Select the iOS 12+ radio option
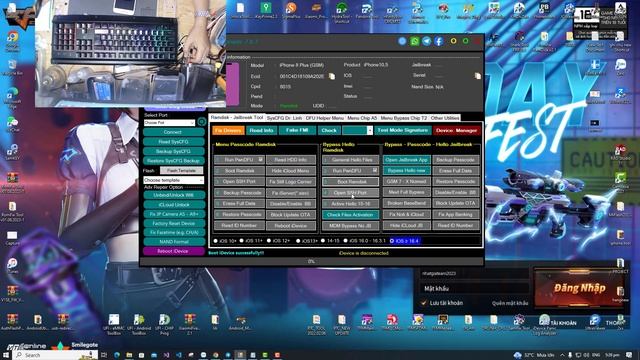The image size is (640, 360). (269, 241)
